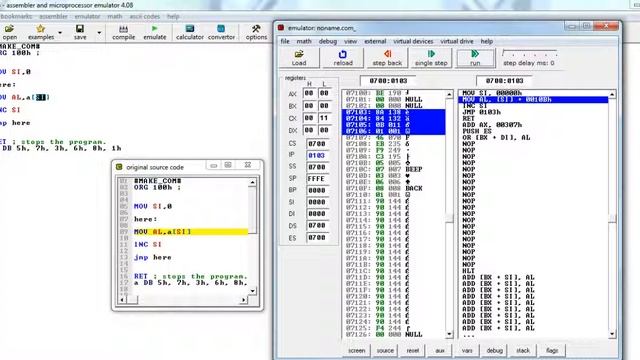
Task: Click the disassembly address field 0700:0103 on right
Action: tap(504, 81)
